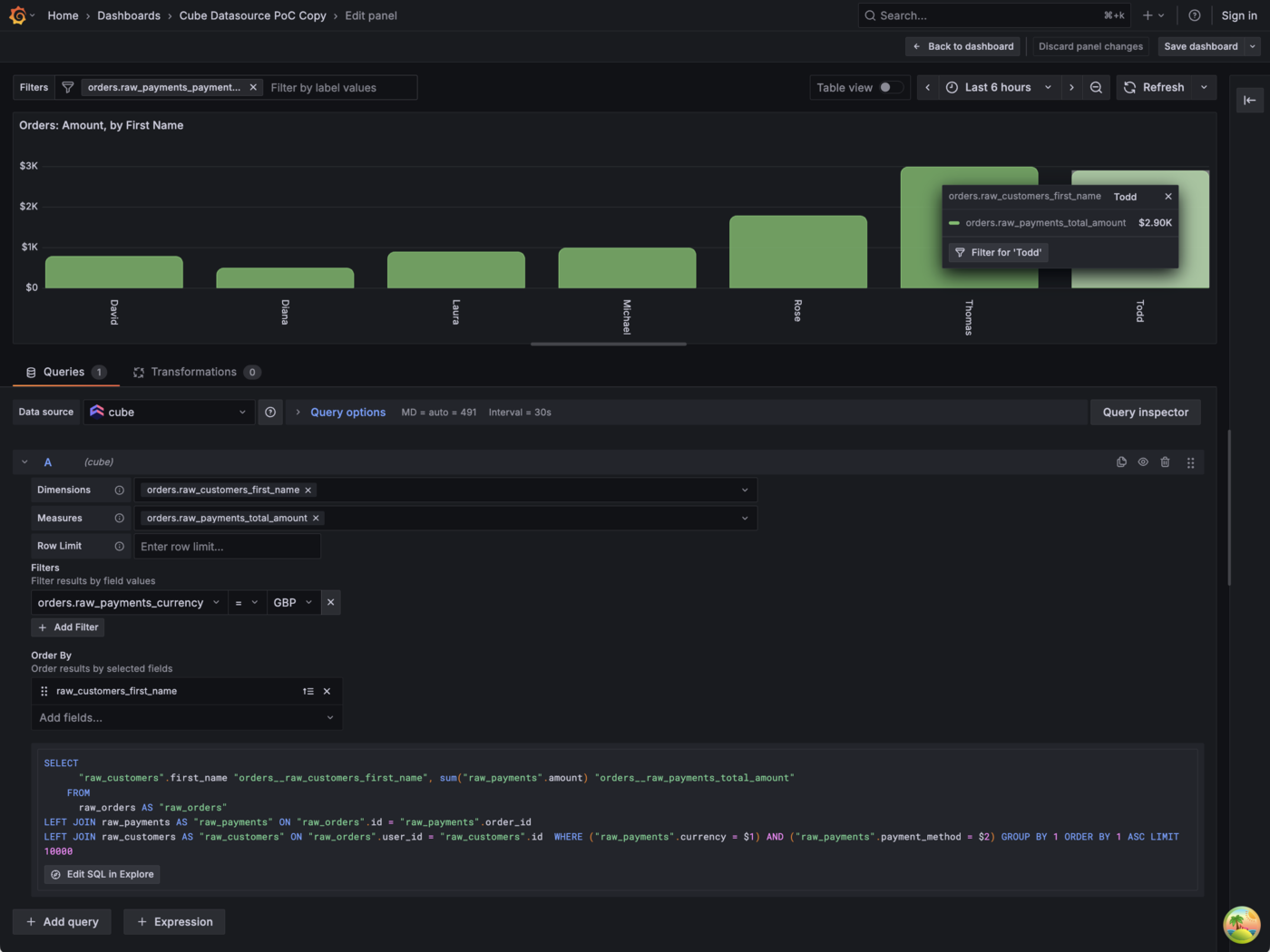Click Discard panel changes
Image resolution: width=1270 pixels, height=952 pixels.
[1090, 46]
